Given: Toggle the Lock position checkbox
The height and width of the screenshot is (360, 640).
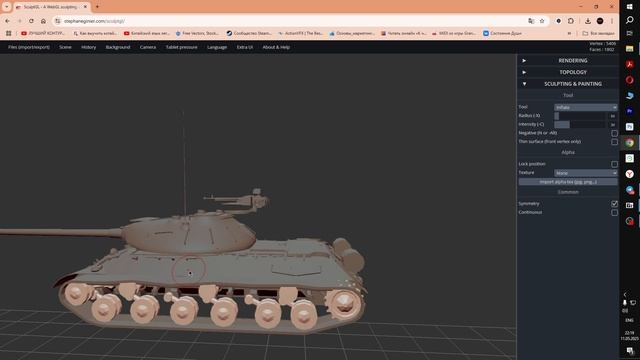Looking at the screenshot, I should 614,164.
